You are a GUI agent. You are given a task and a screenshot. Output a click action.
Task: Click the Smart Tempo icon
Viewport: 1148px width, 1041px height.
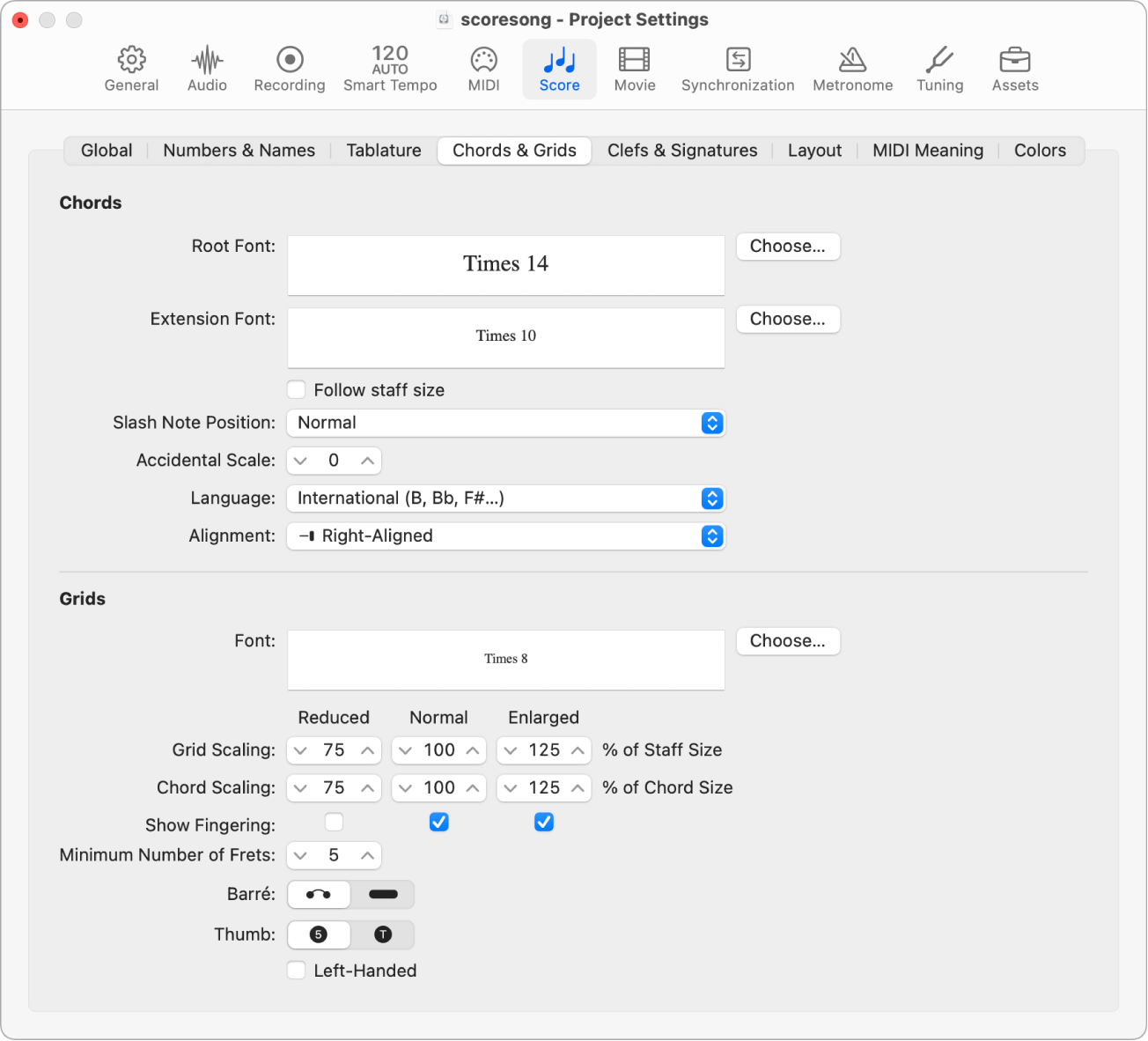(390, 69)
